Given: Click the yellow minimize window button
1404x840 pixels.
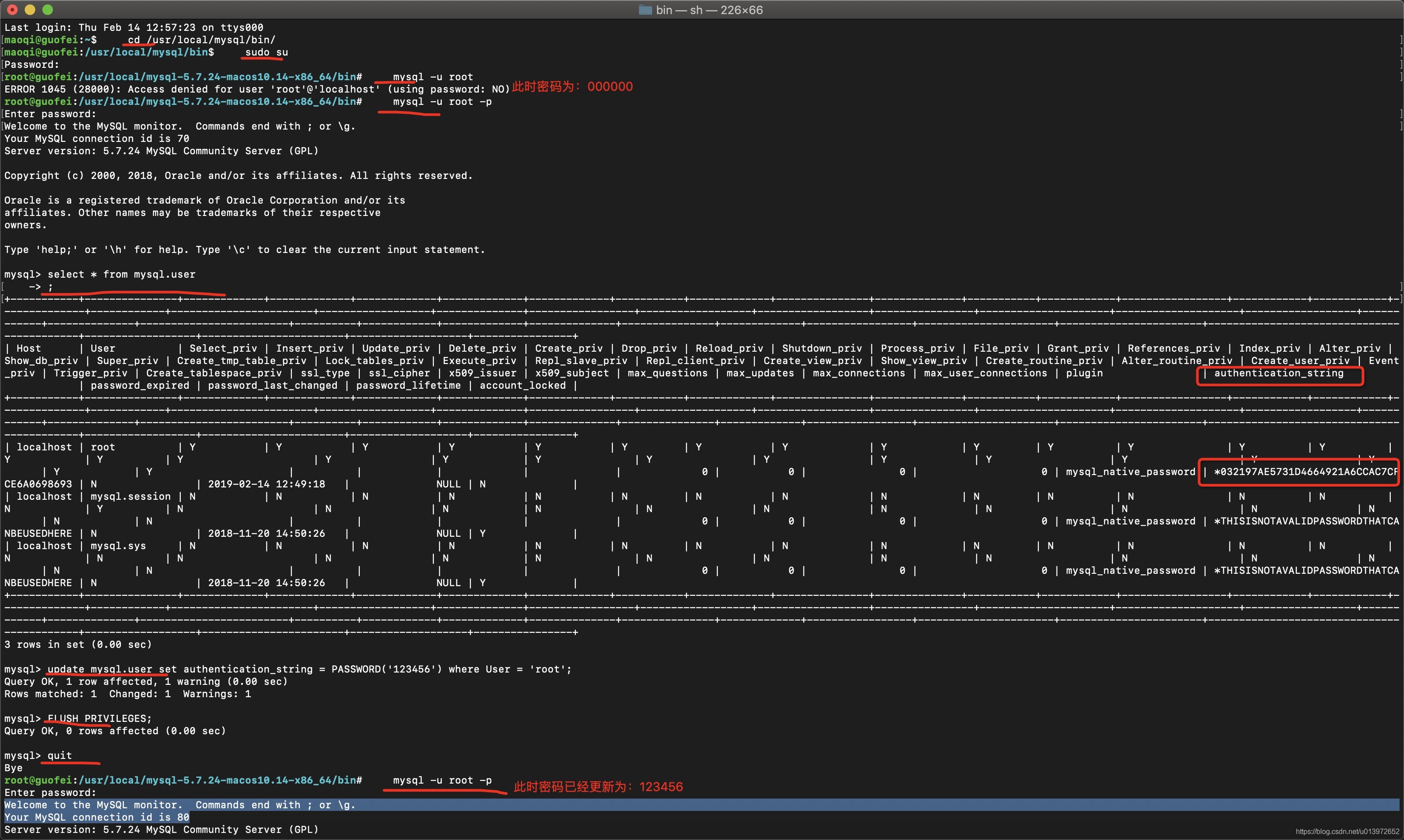Looking at the screenshot, I should tap(30, 10).
